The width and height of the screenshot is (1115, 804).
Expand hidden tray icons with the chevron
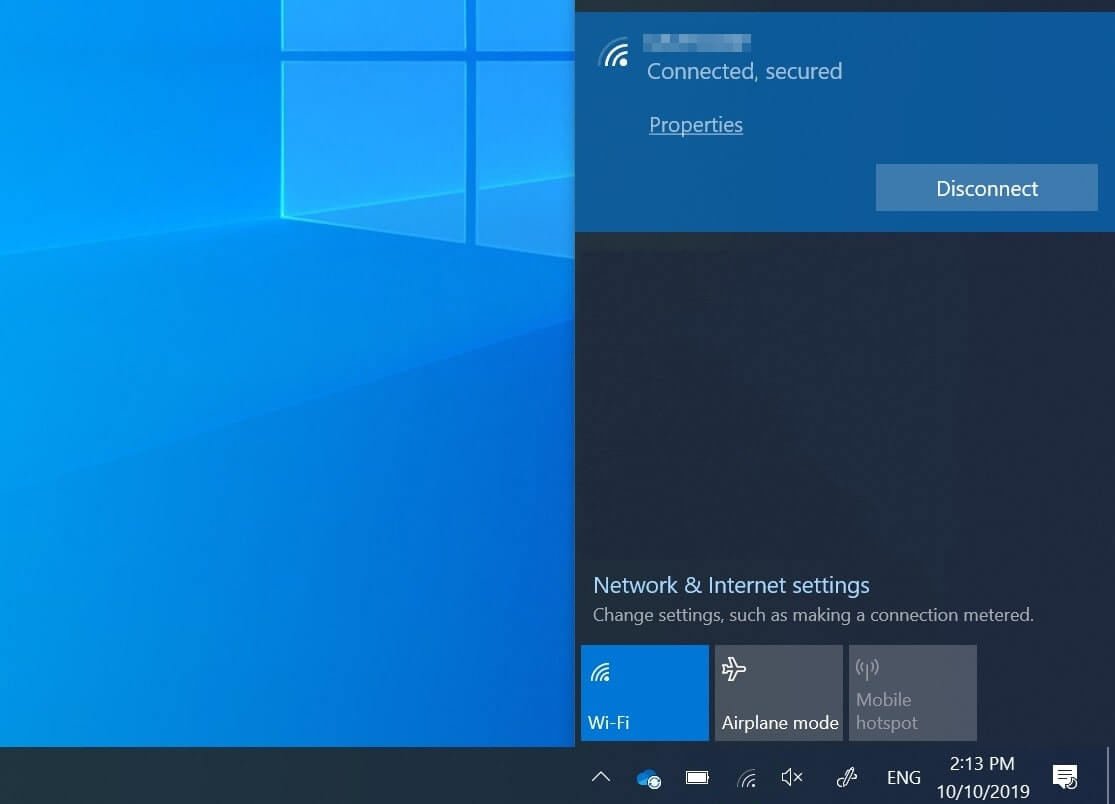click(600, 777)
